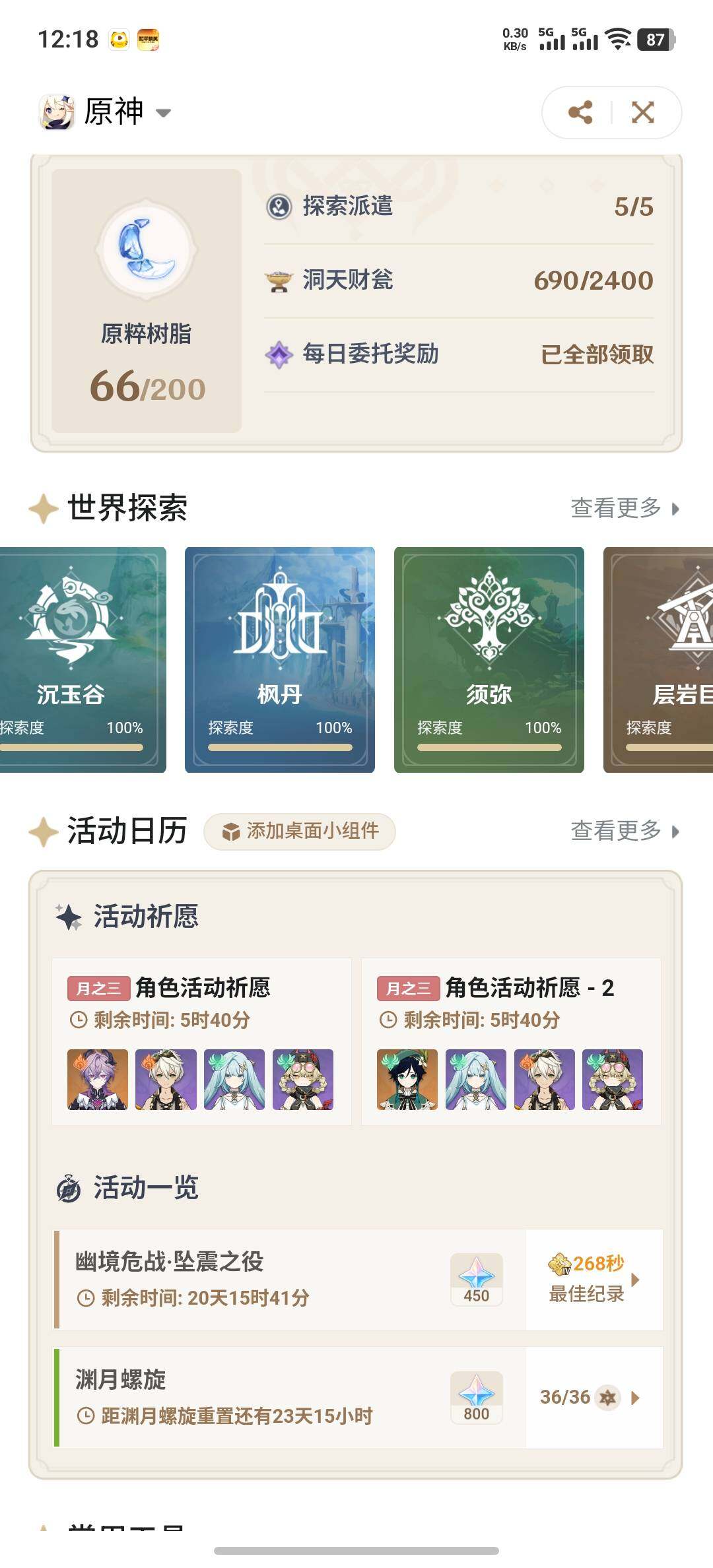Expand 幽境危战 best record arrow
This screenshot has height=1568, width=713.
tap(635, 1280)
